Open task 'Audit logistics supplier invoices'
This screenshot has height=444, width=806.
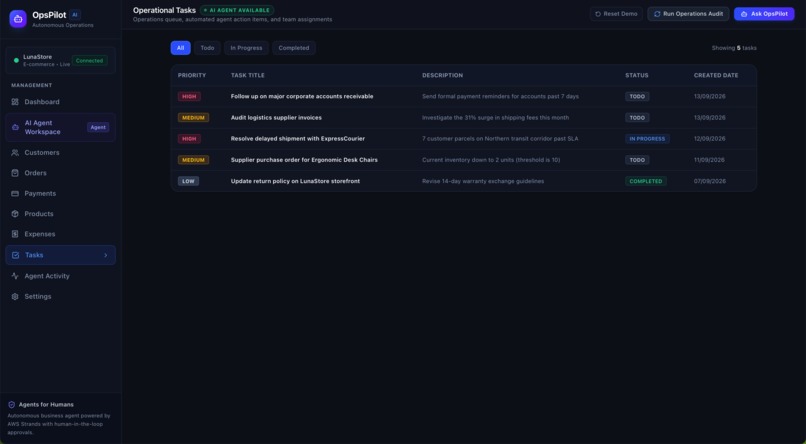pos(276,118)
